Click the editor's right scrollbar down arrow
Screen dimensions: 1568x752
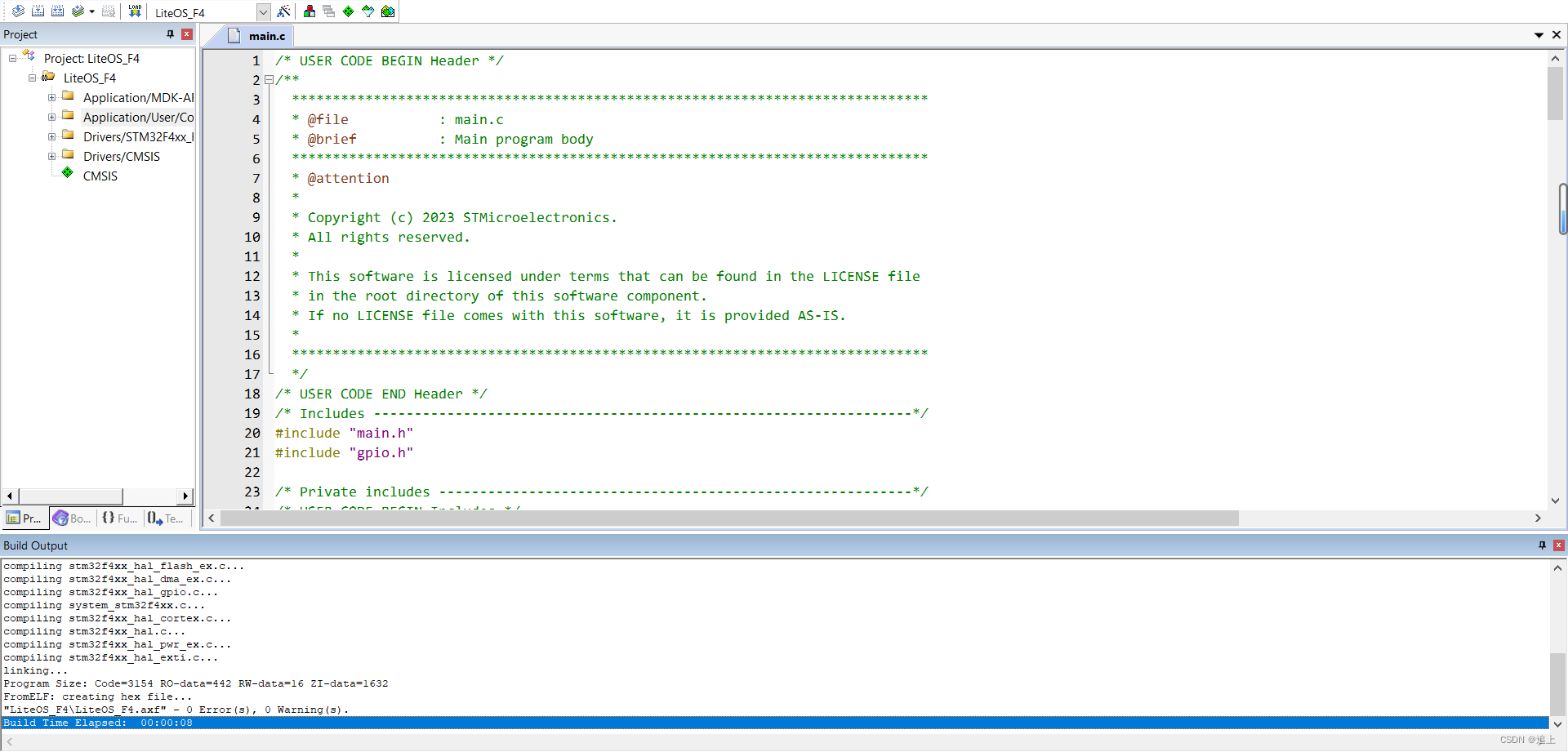(1556, 501)
